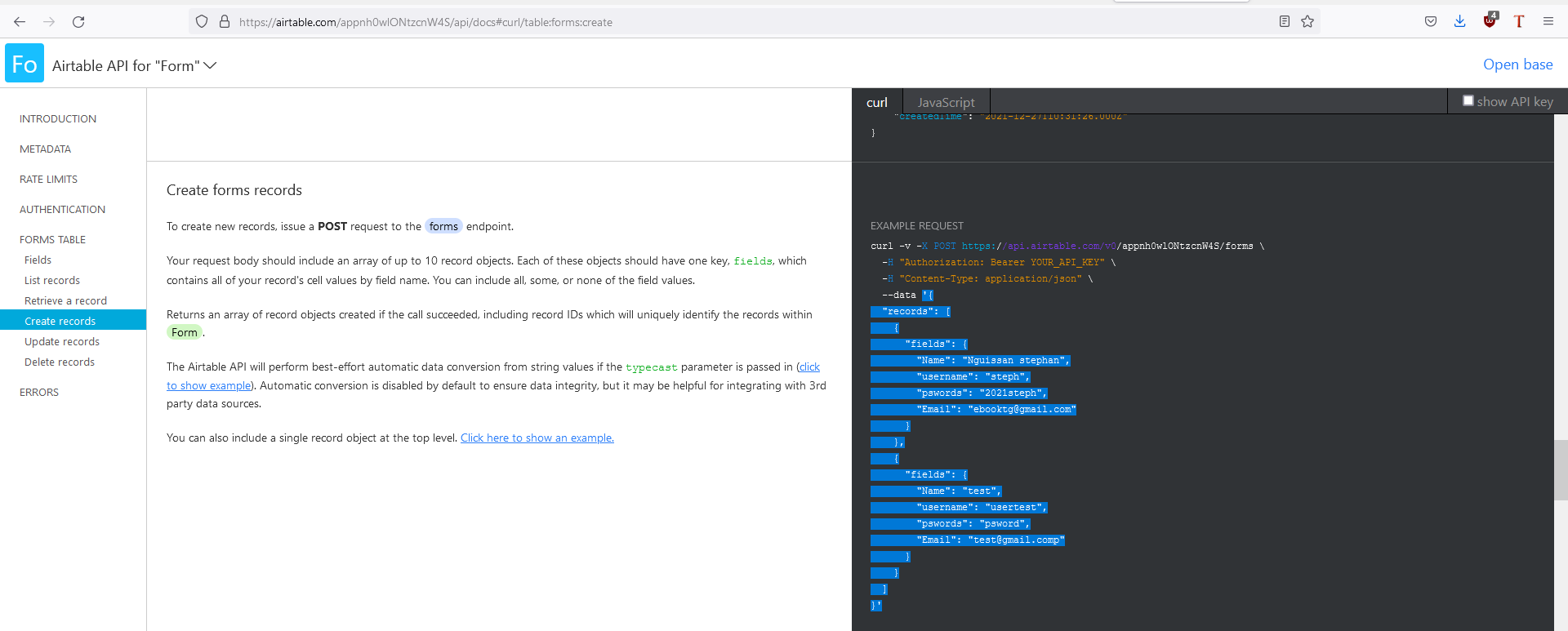
Task: Click the EXAMPLE REQUEST label
Action: point(917,226)
